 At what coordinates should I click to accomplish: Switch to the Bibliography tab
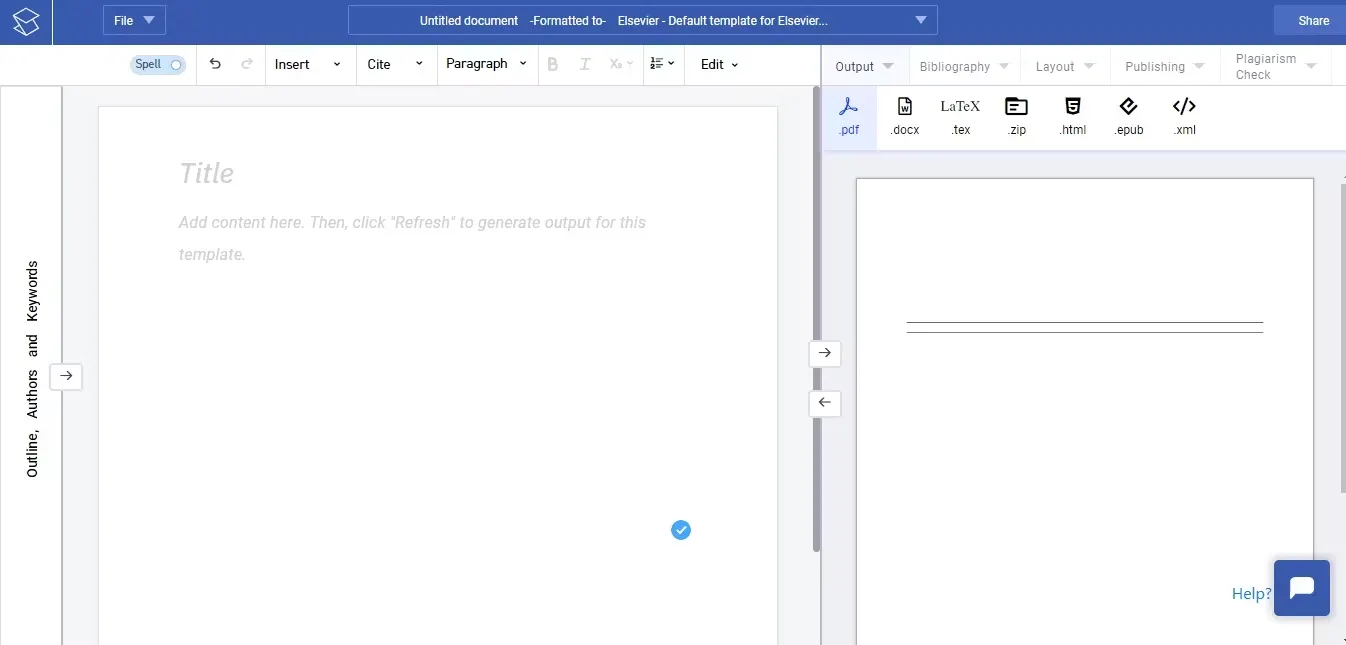[x=964, y=66]
